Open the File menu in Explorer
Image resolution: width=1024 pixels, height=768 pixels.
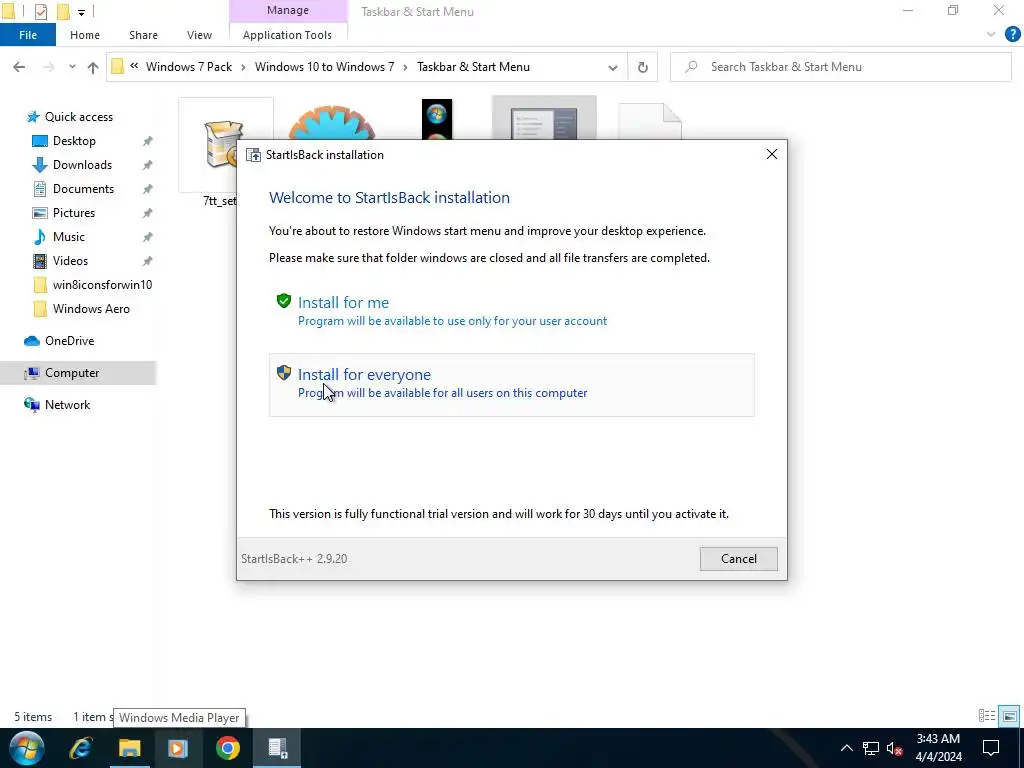[x=28, y=35]
